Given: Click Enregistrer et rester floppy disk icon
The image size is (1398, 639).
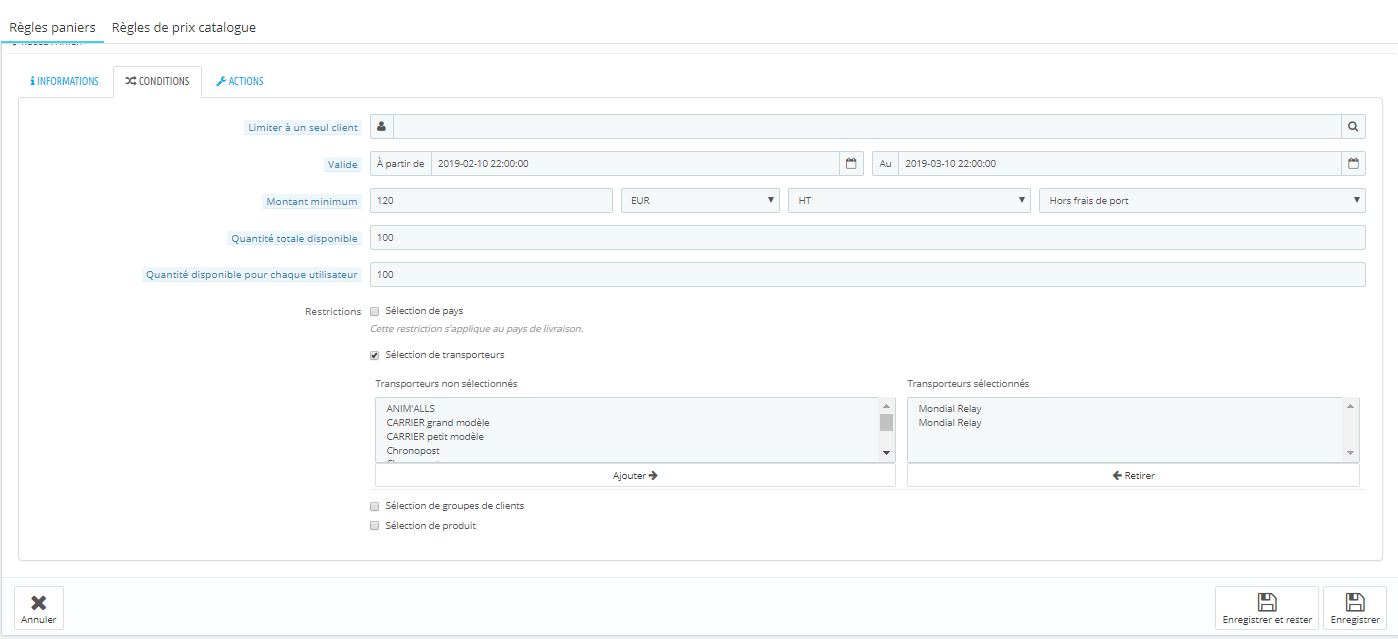Looking at the screenshot, I should 1267,602.
